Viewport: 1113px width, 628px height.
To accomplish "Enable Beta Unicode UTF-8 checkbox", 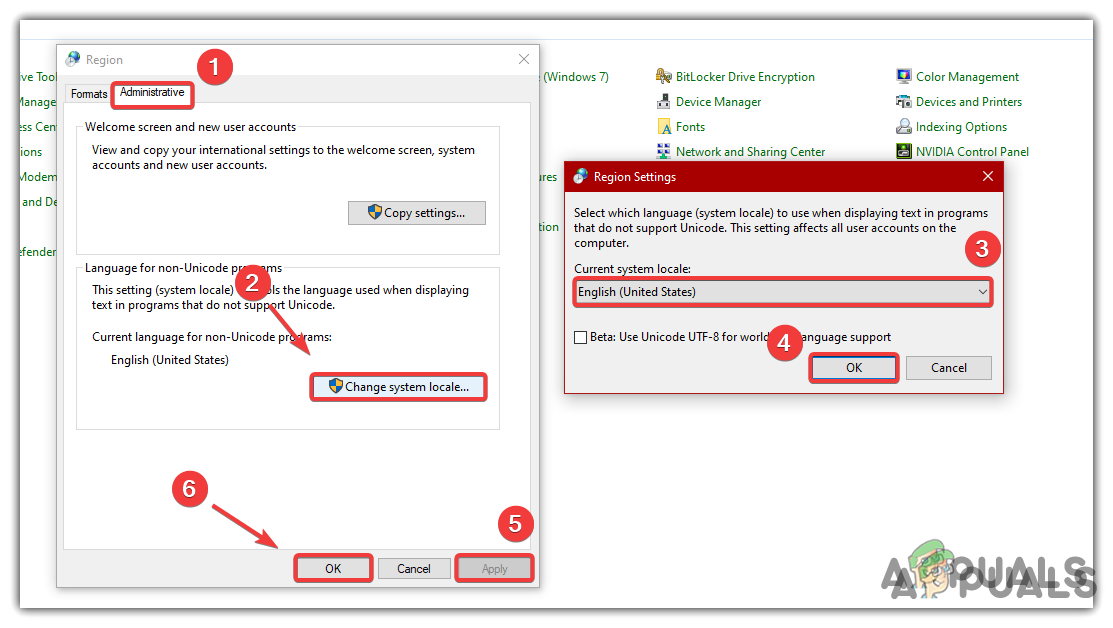I will [581, 337].
